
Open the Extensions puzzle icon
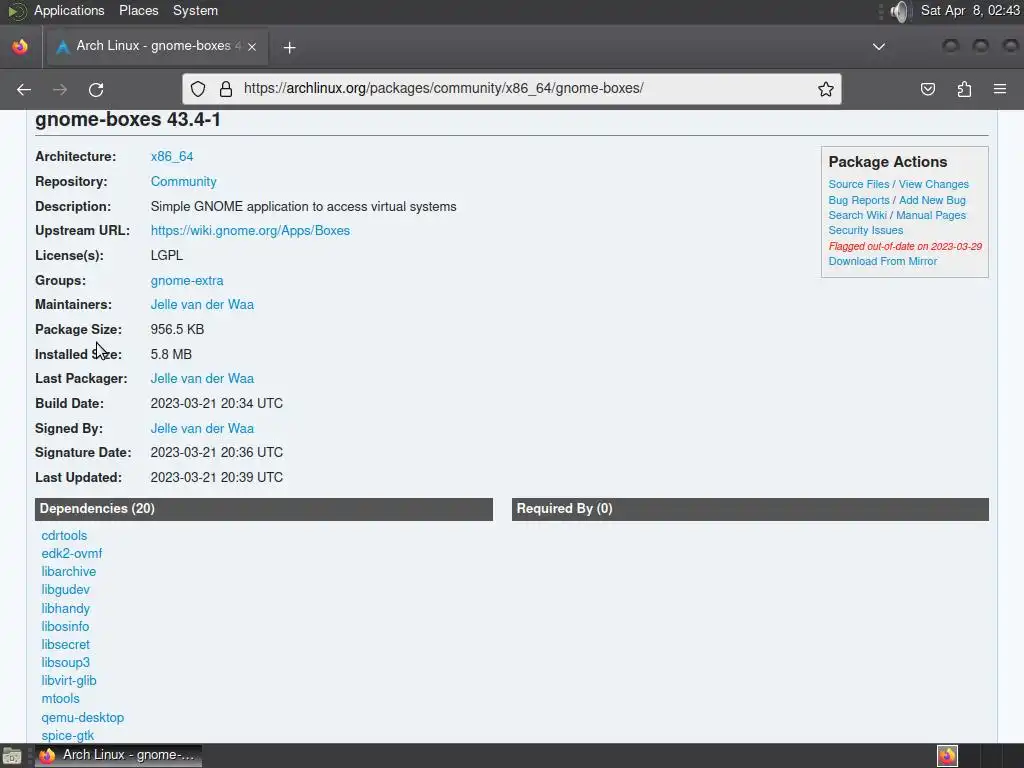[964, 89]
